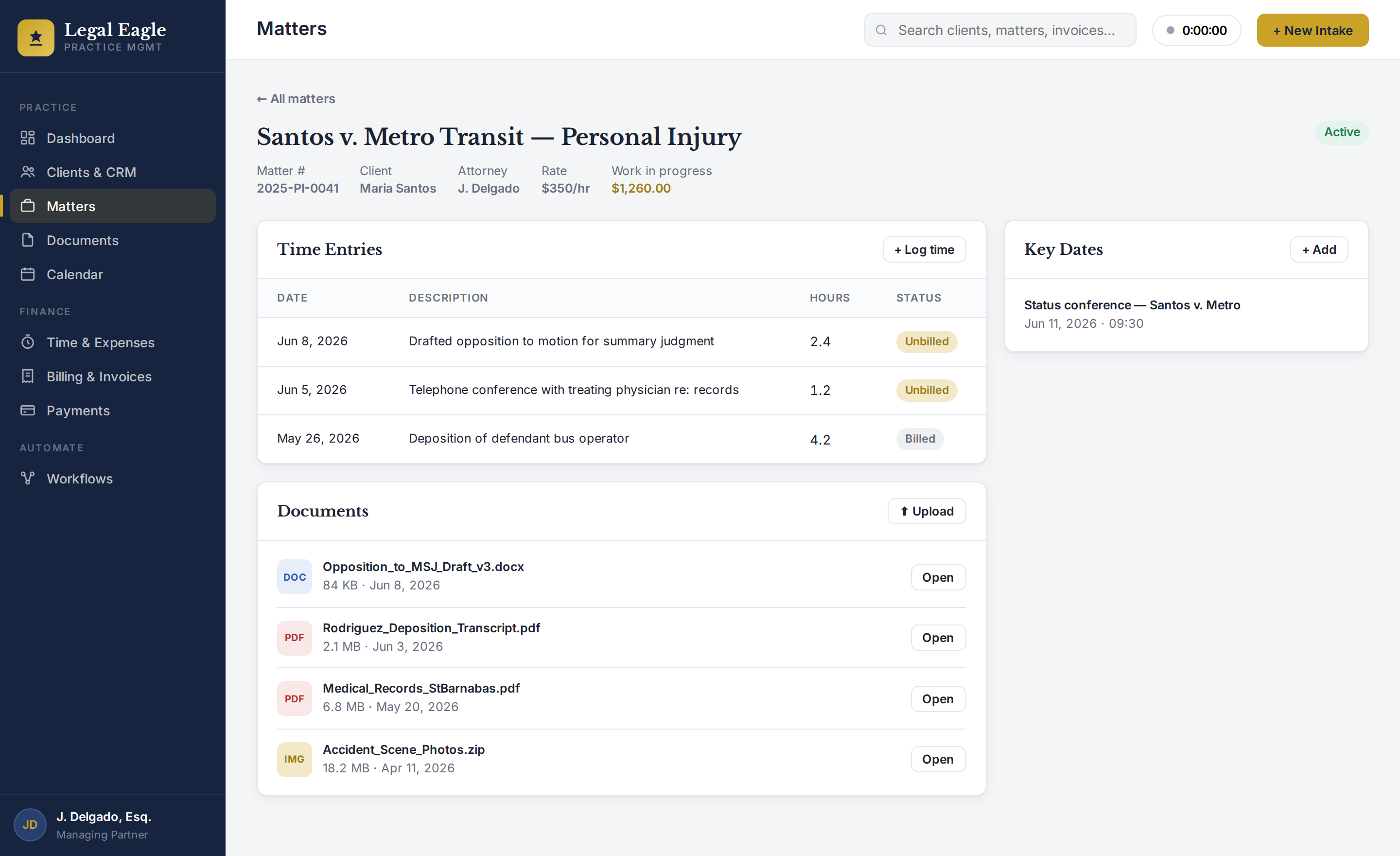Open J. Delgado, Esq. profile name

pos(104,817)
